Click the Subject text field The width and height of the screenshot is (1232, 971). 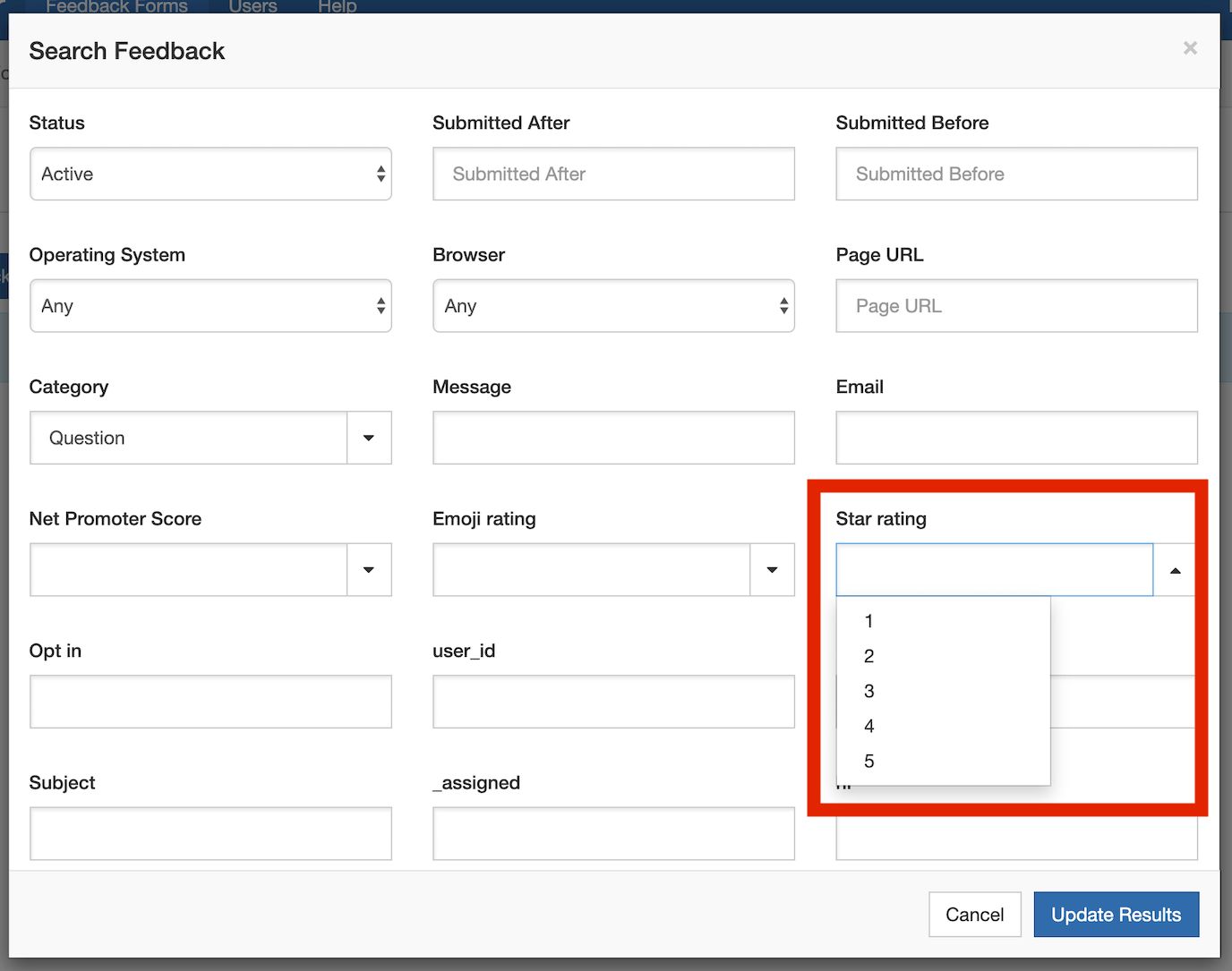click(210, 833)
